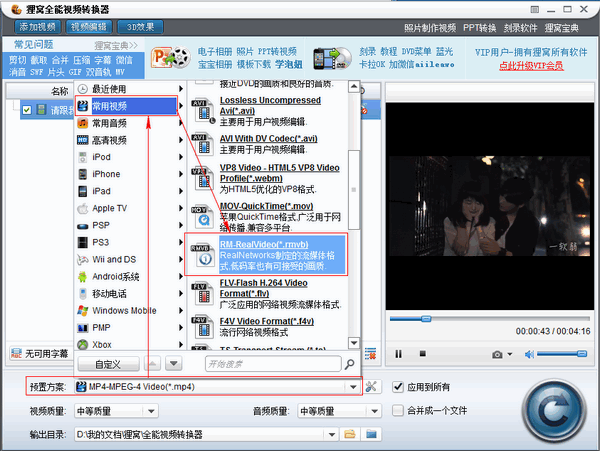Screen dimensions: 600x451
Task: Expand the Windows Mobile submenu arrow
Action: (181, 311)
